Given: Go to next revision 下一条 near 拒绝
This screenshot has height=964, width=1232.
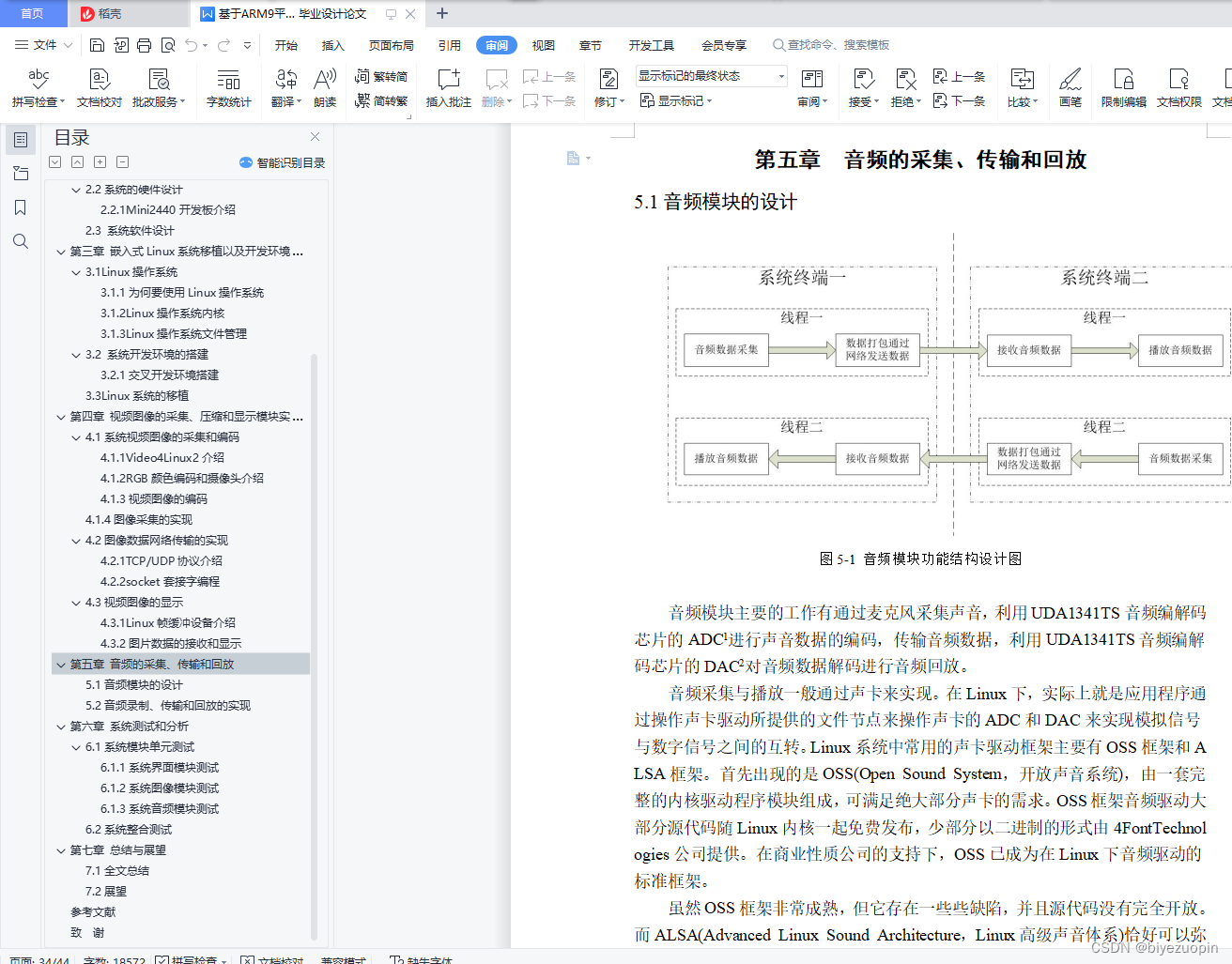Looking at the screenshot, I should click(x=959, y=100).
